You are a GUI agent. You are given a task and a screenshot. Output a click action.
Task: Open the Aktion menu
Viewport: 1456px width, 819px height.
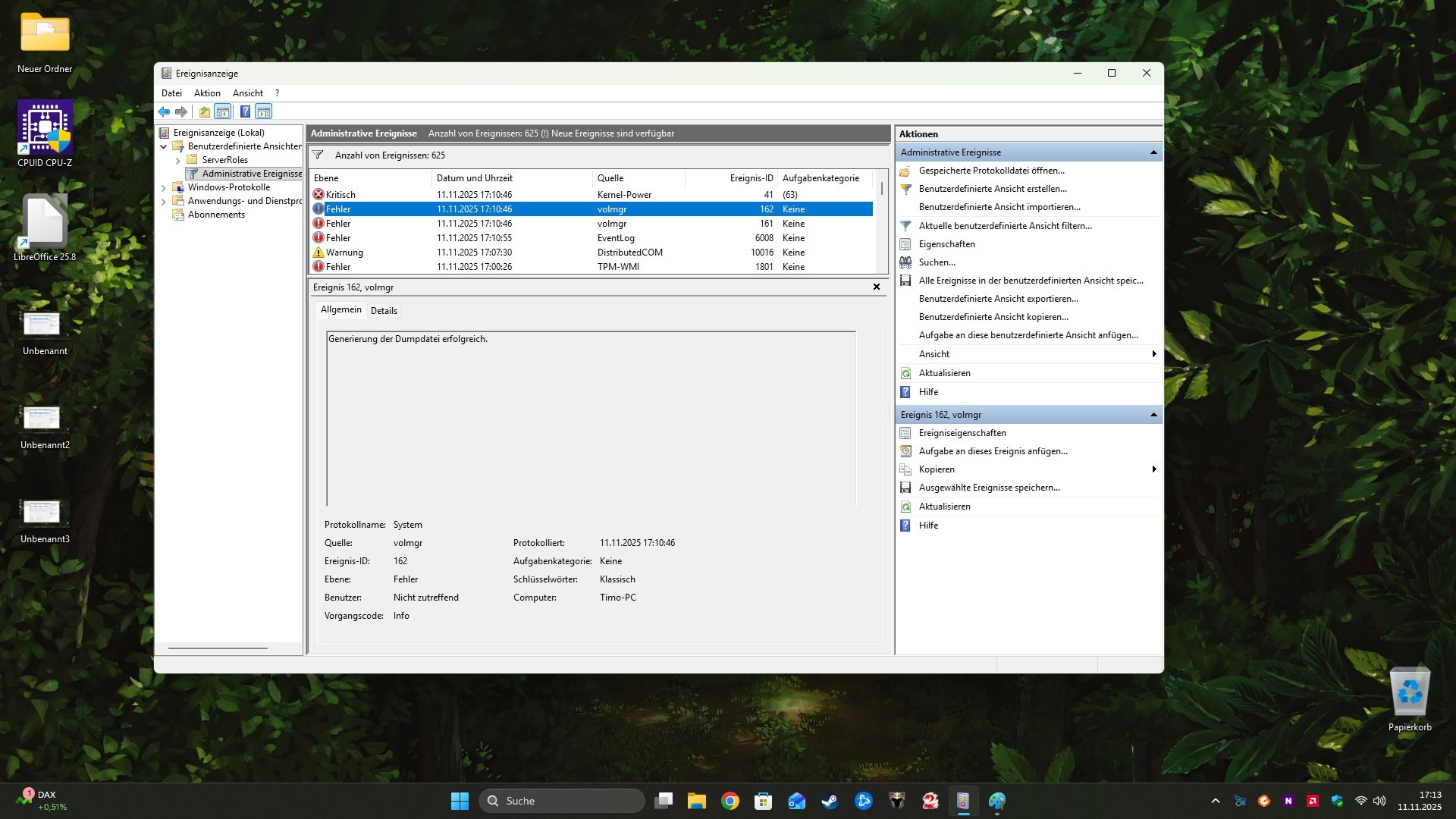tap(207, 93)
